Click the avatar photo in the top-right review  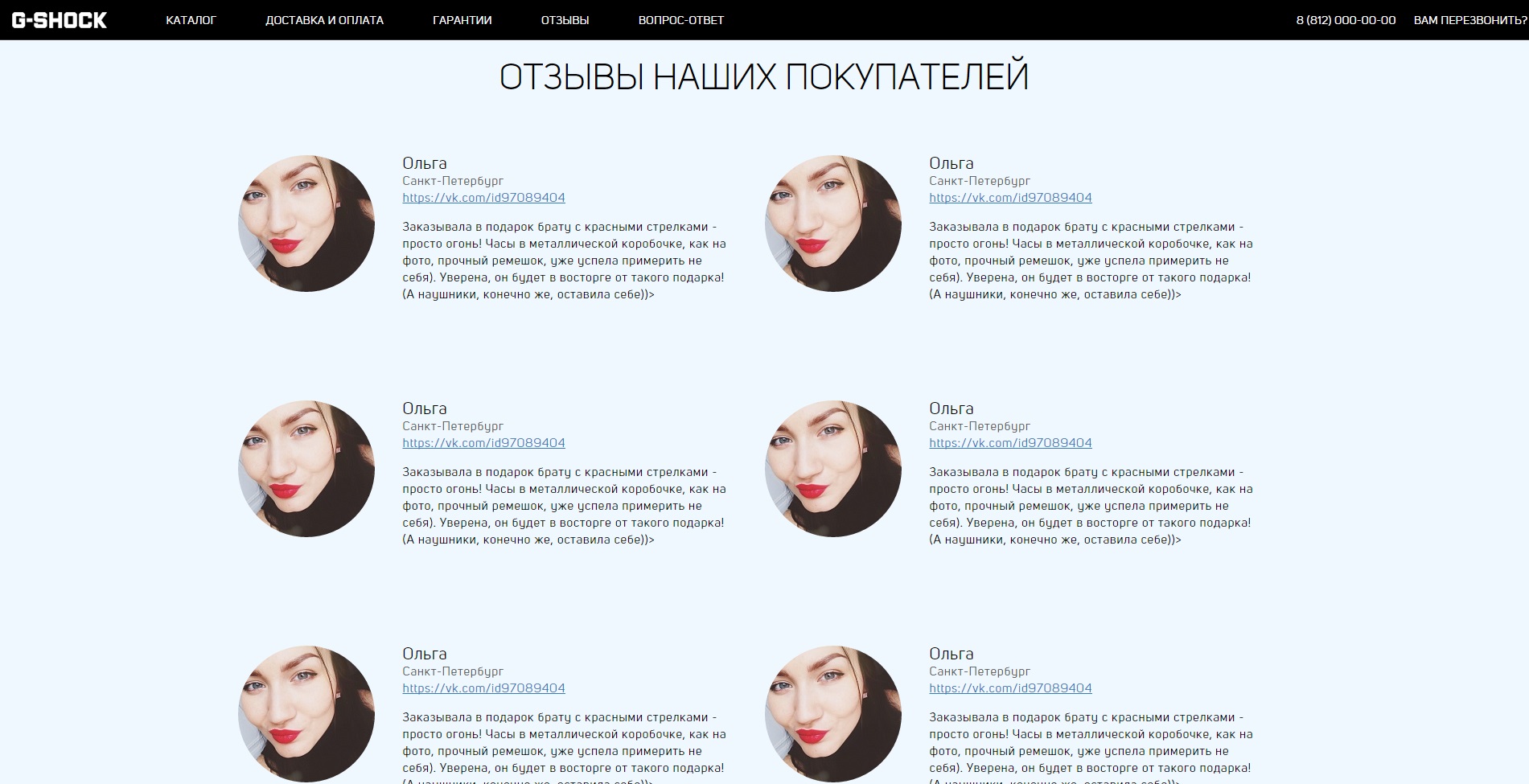click(x=833, y=224)
